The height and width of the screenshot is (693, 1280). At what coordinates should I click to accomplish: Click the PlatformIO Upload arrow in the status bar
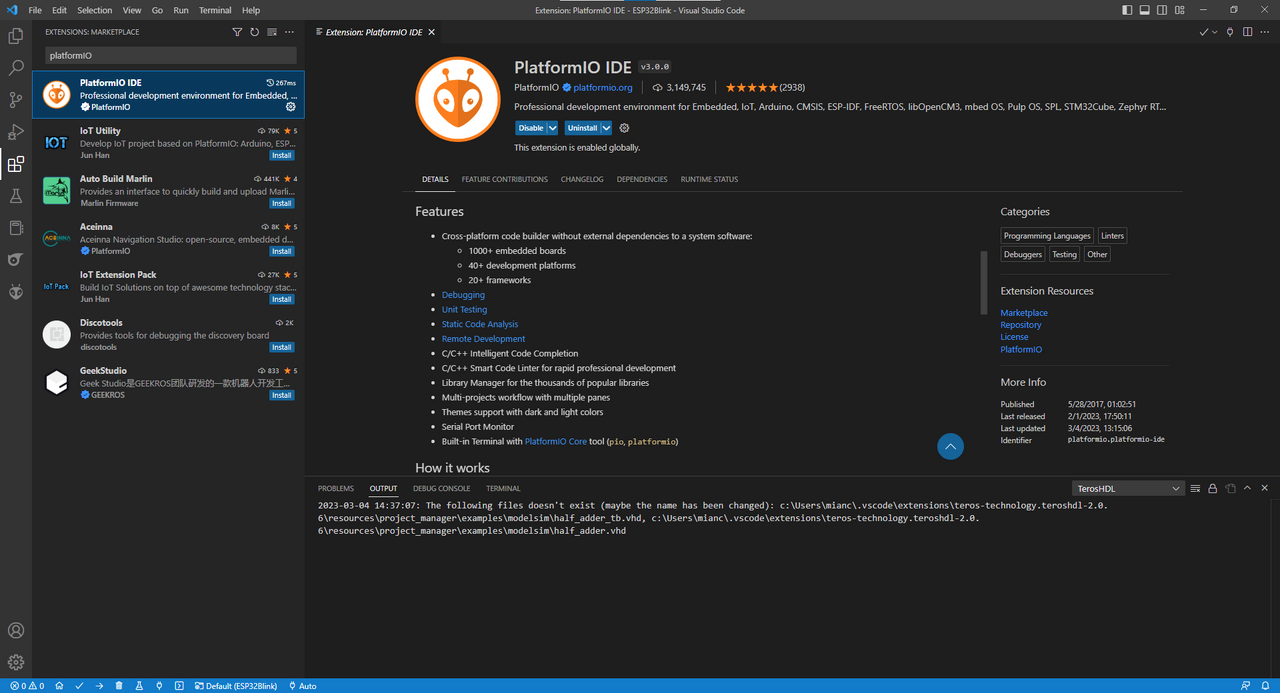click(x=99, y=686)
